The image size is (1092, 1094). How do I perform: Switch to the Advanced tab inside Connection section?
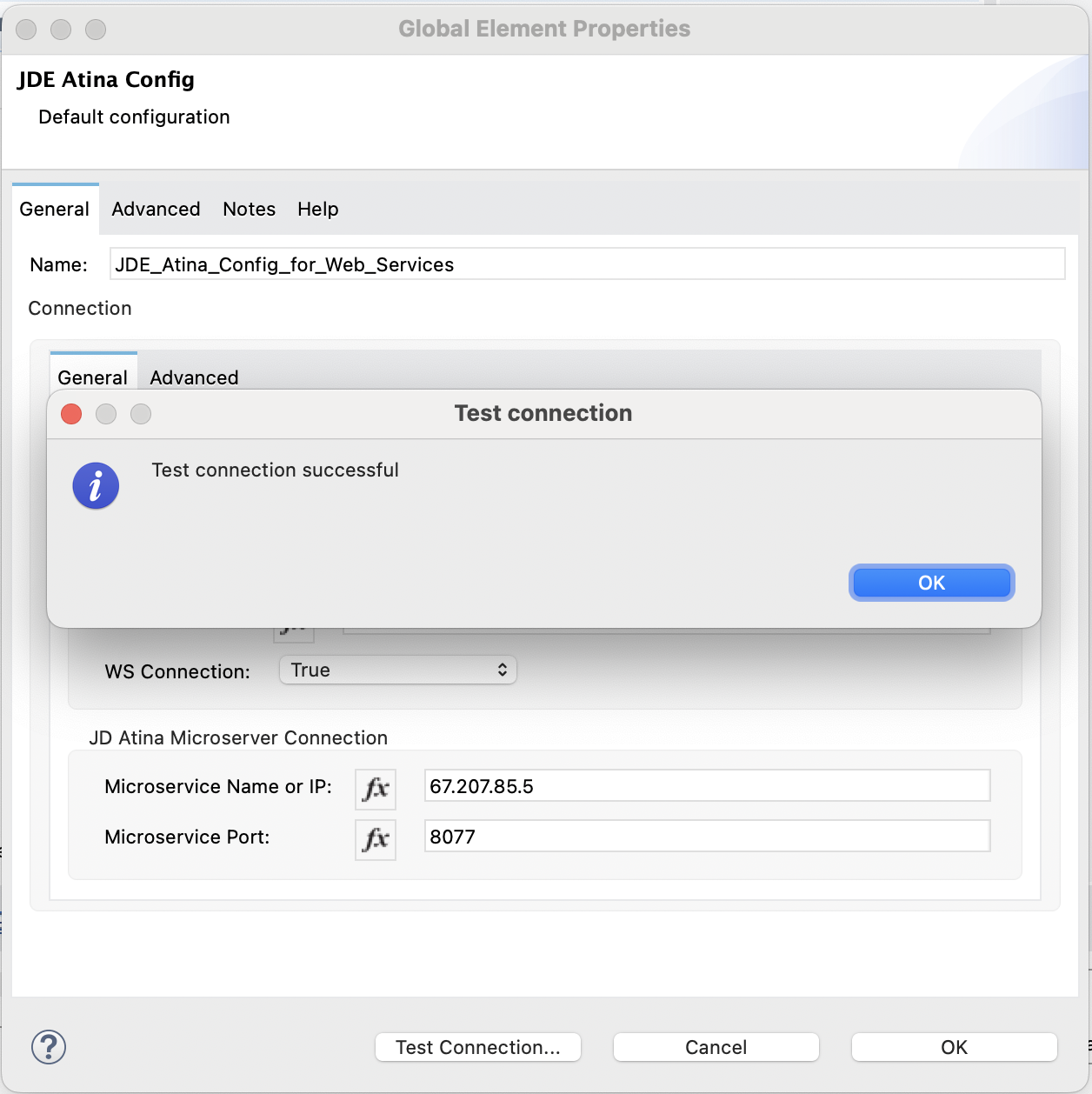(x=194, y=377)
